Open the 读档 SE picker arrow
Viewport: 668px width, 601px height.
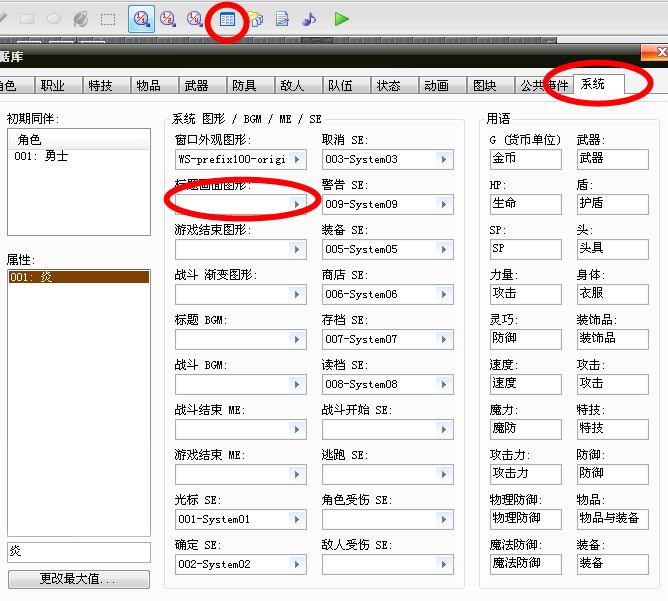click(x=444, y=384)
